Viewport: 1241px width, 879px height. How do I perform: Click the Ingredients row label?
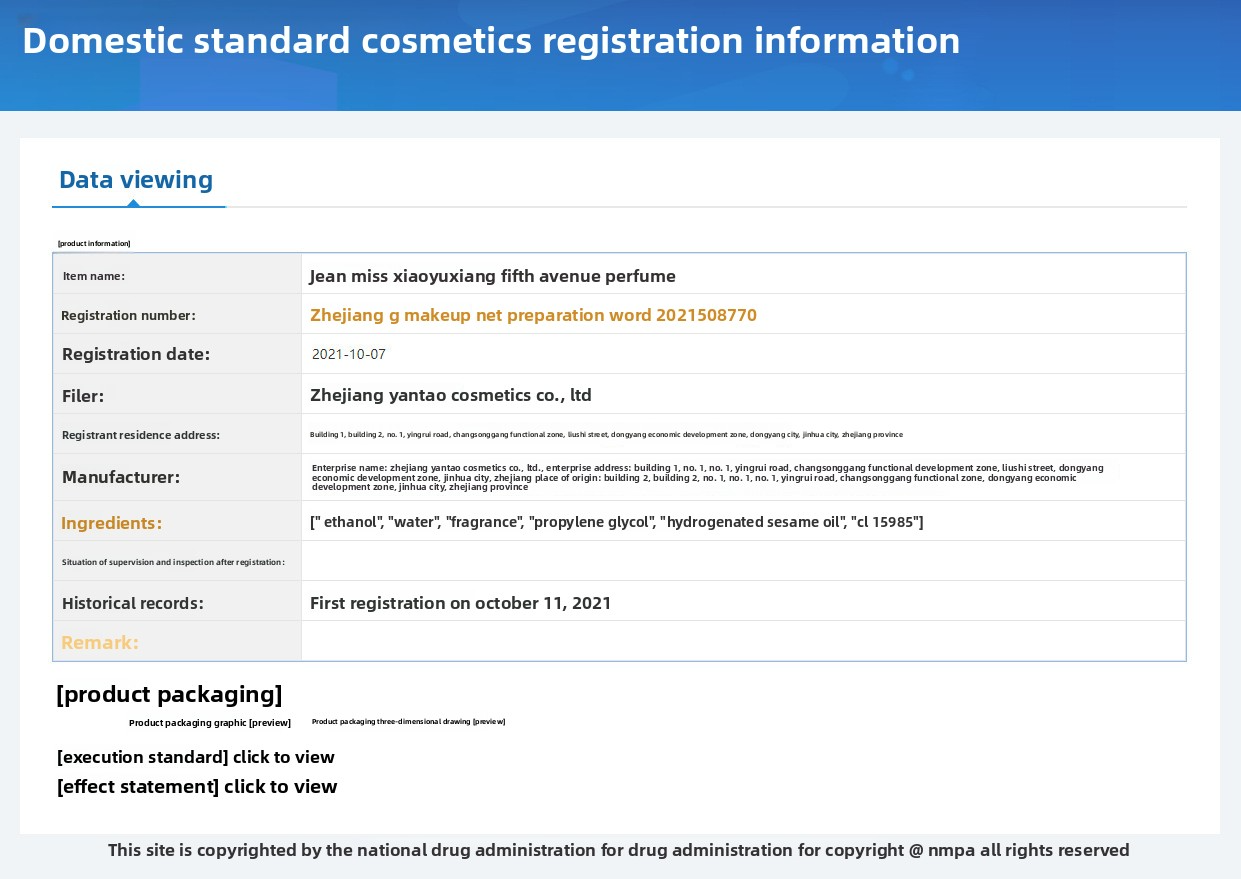click(x=111, y=523)
